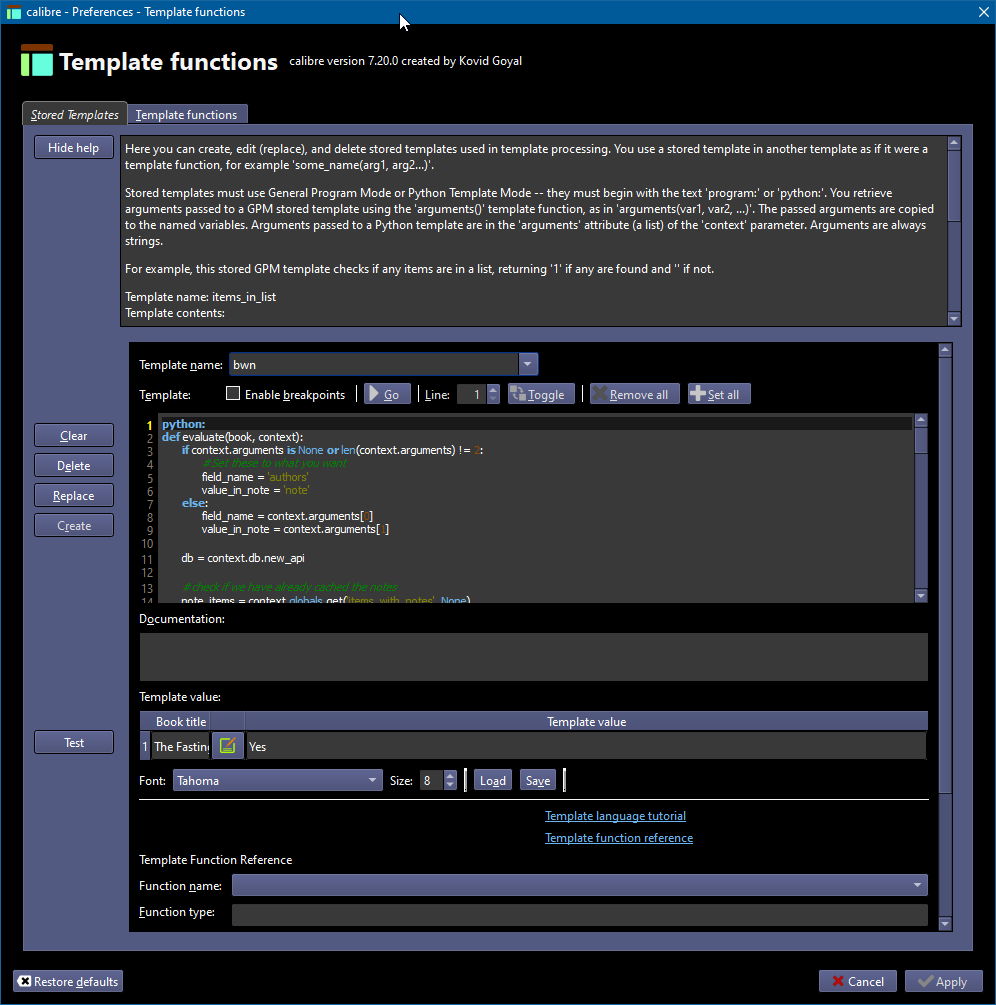
Task: Click the Apply button
Action: pos(943,981)
